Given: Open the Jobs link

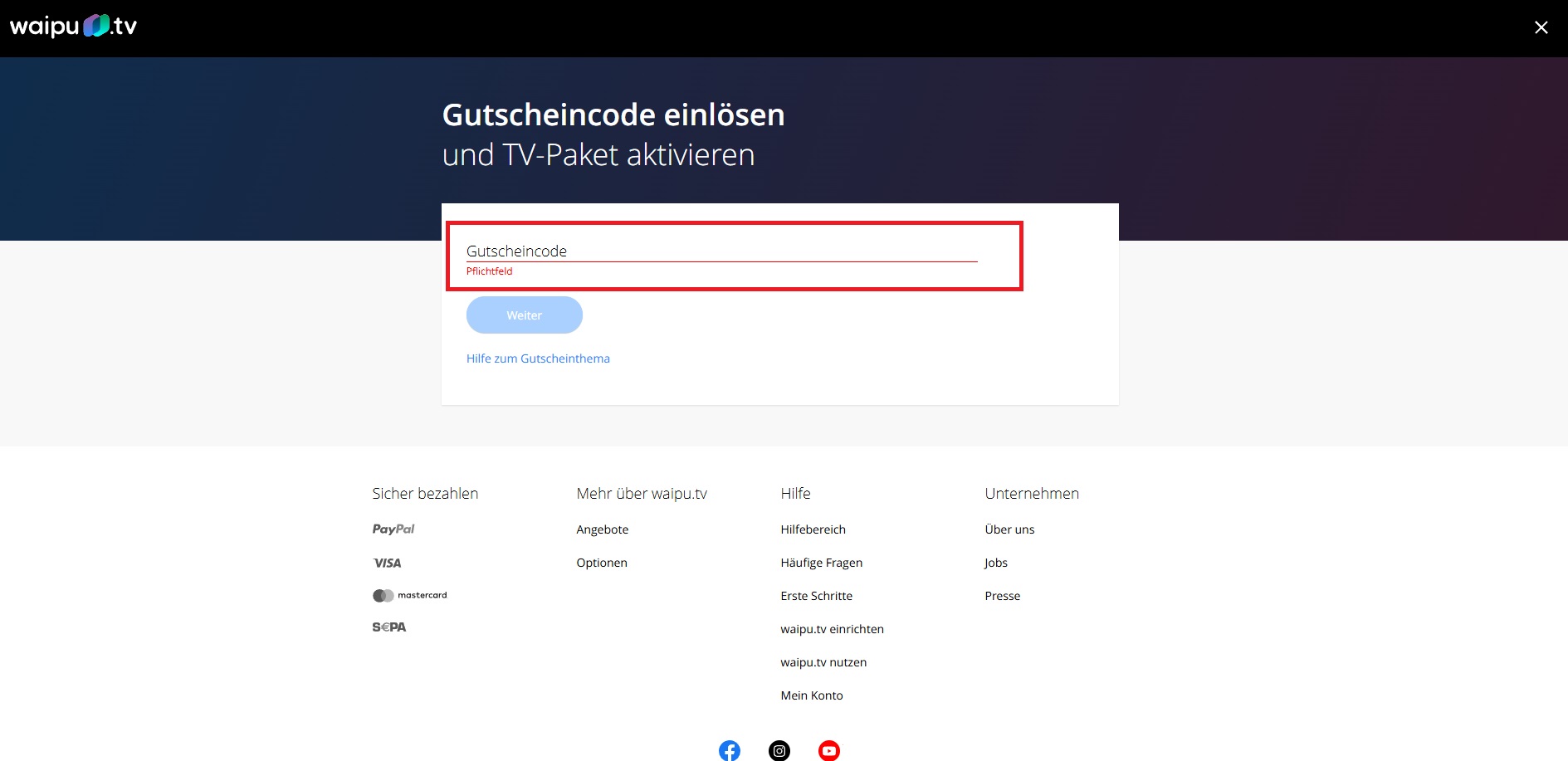Looking at the screenshot, I should 995,563.
